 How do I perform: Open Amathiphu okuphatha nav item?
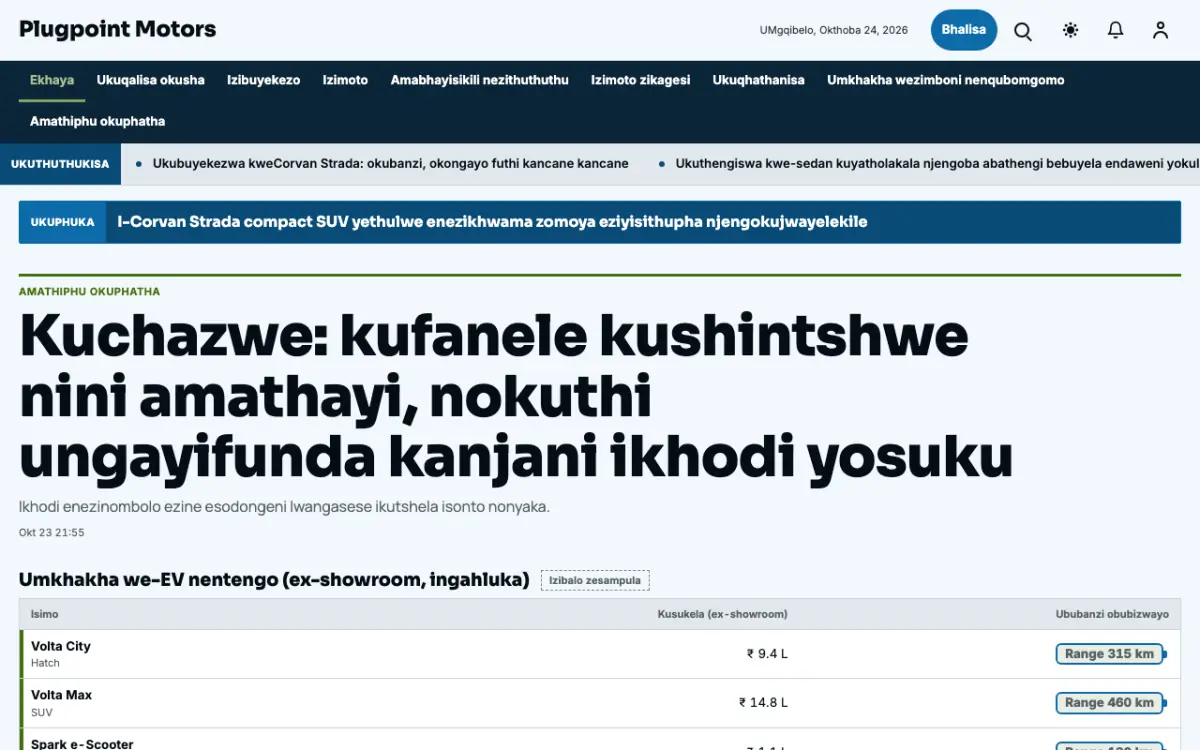coord(98,121)
